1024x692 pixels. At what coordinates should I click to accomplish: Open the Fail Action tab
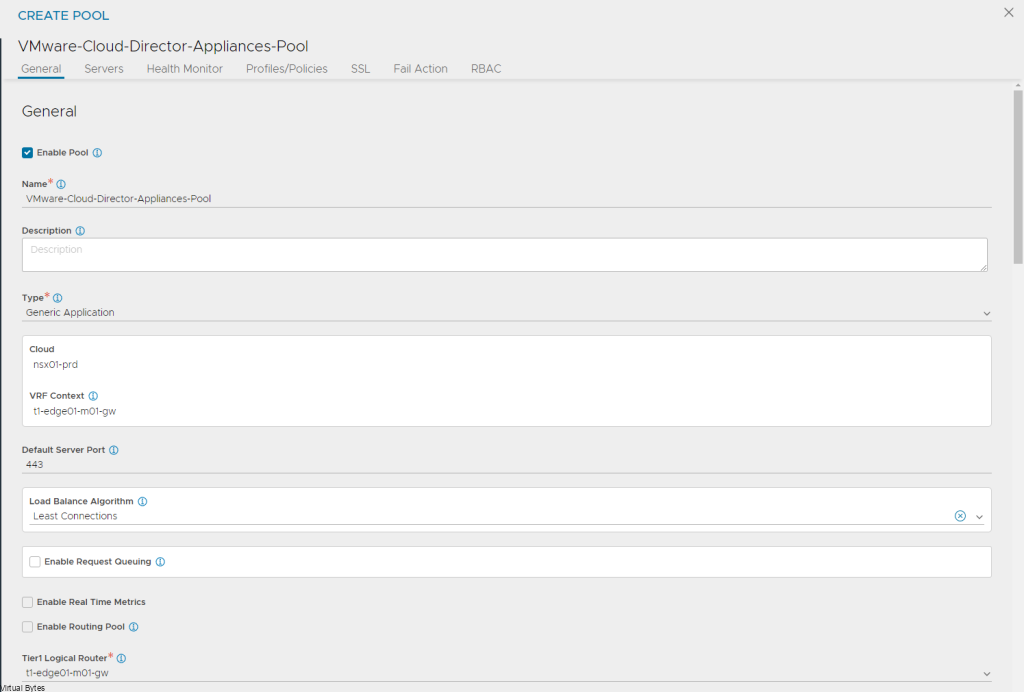click(421, 69)
